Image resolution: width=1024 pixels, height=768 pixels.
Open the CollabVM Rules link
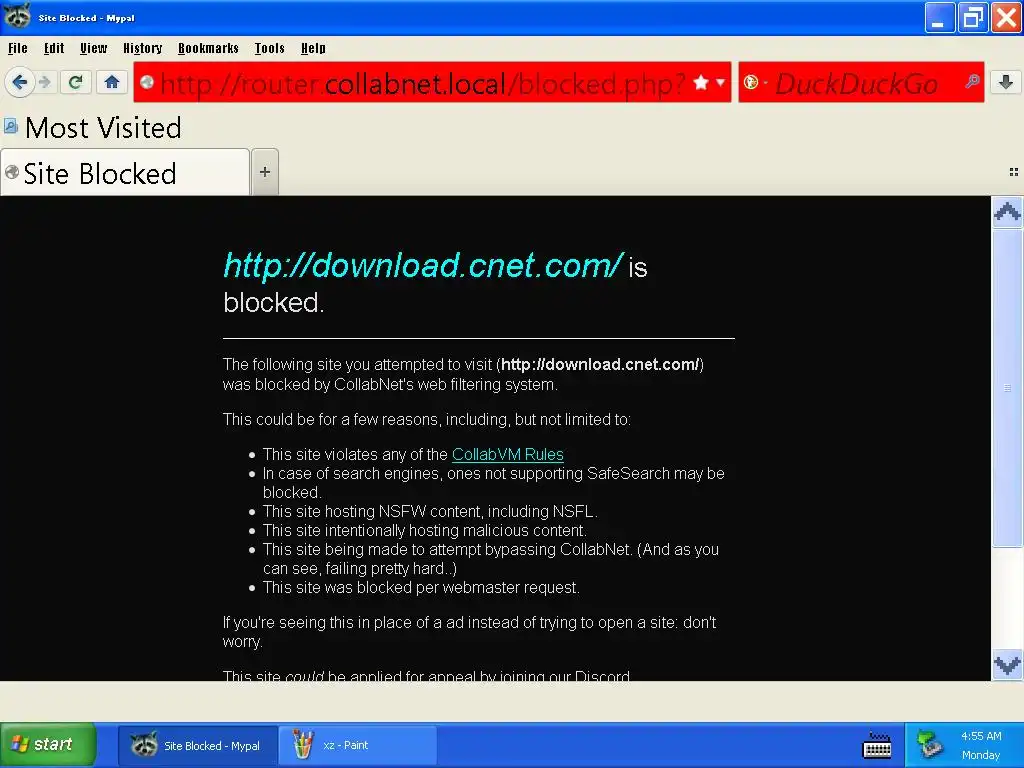507,455
